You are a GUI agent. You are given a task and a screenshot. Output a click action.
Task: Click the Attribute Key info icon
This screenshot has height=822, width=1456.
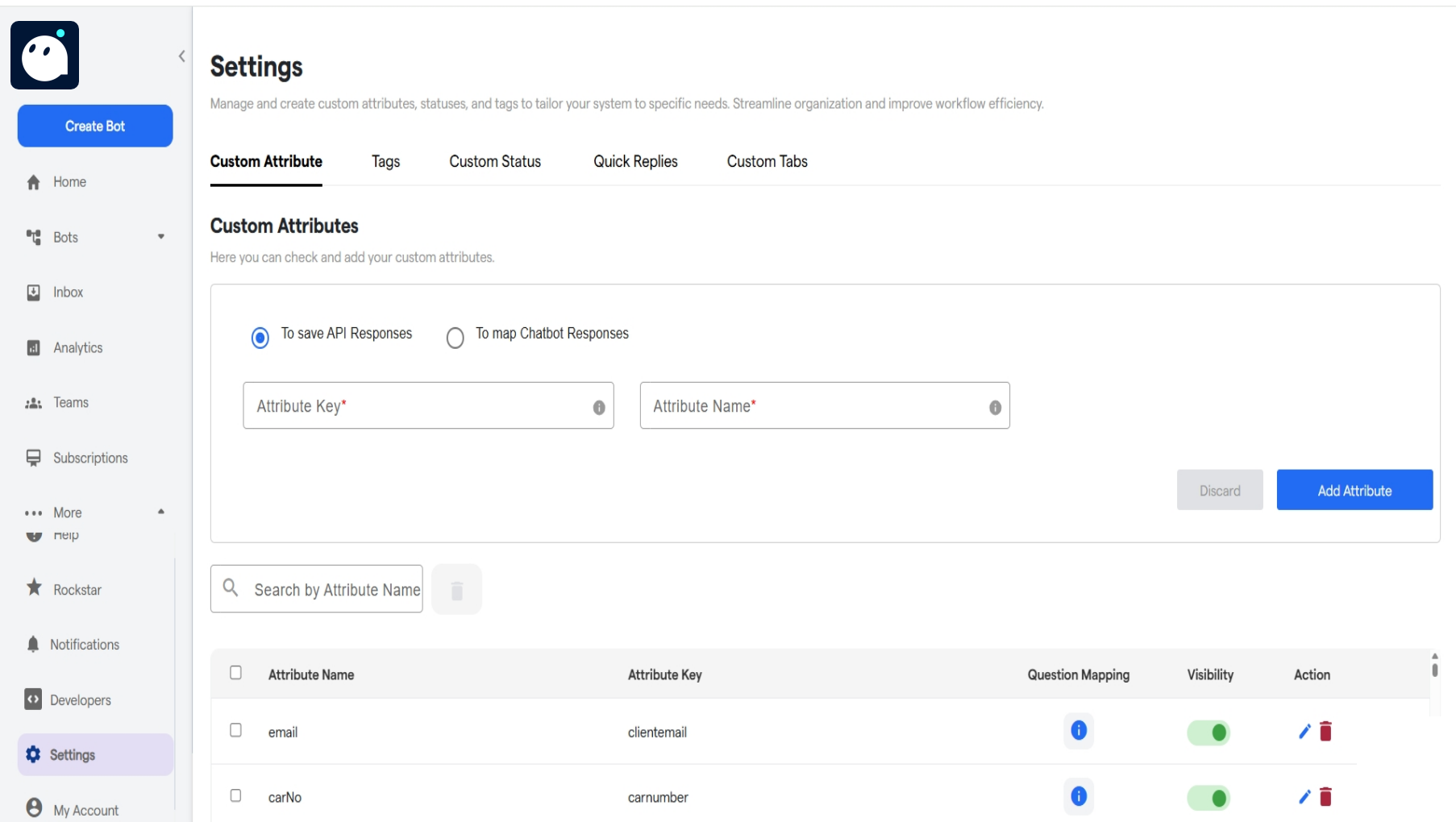(x=599, y=408)
